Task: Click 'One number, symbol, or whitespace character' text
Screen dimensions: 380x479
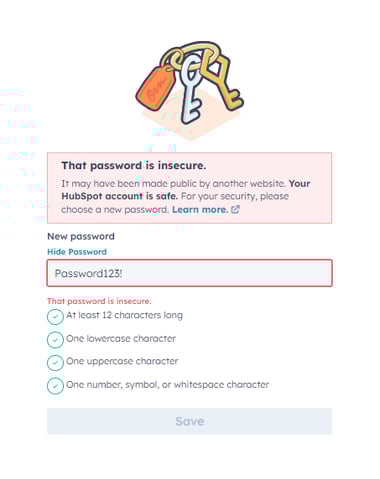Action: (167, 384)
